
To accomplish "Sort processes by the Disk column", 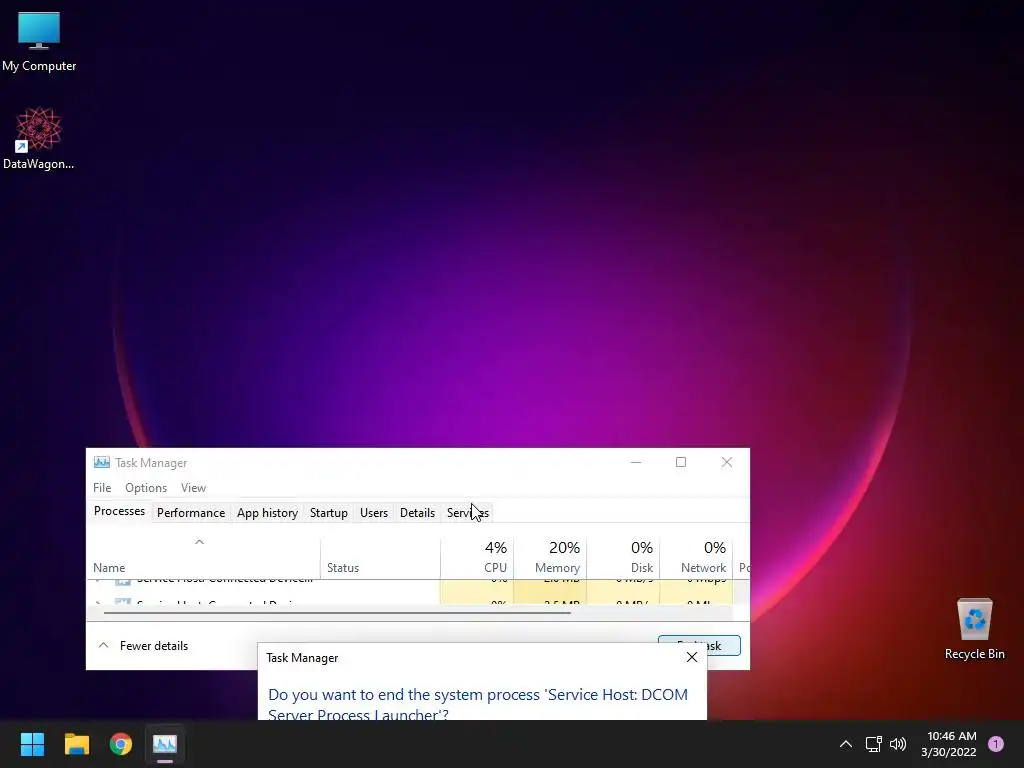I will [623, 558].
